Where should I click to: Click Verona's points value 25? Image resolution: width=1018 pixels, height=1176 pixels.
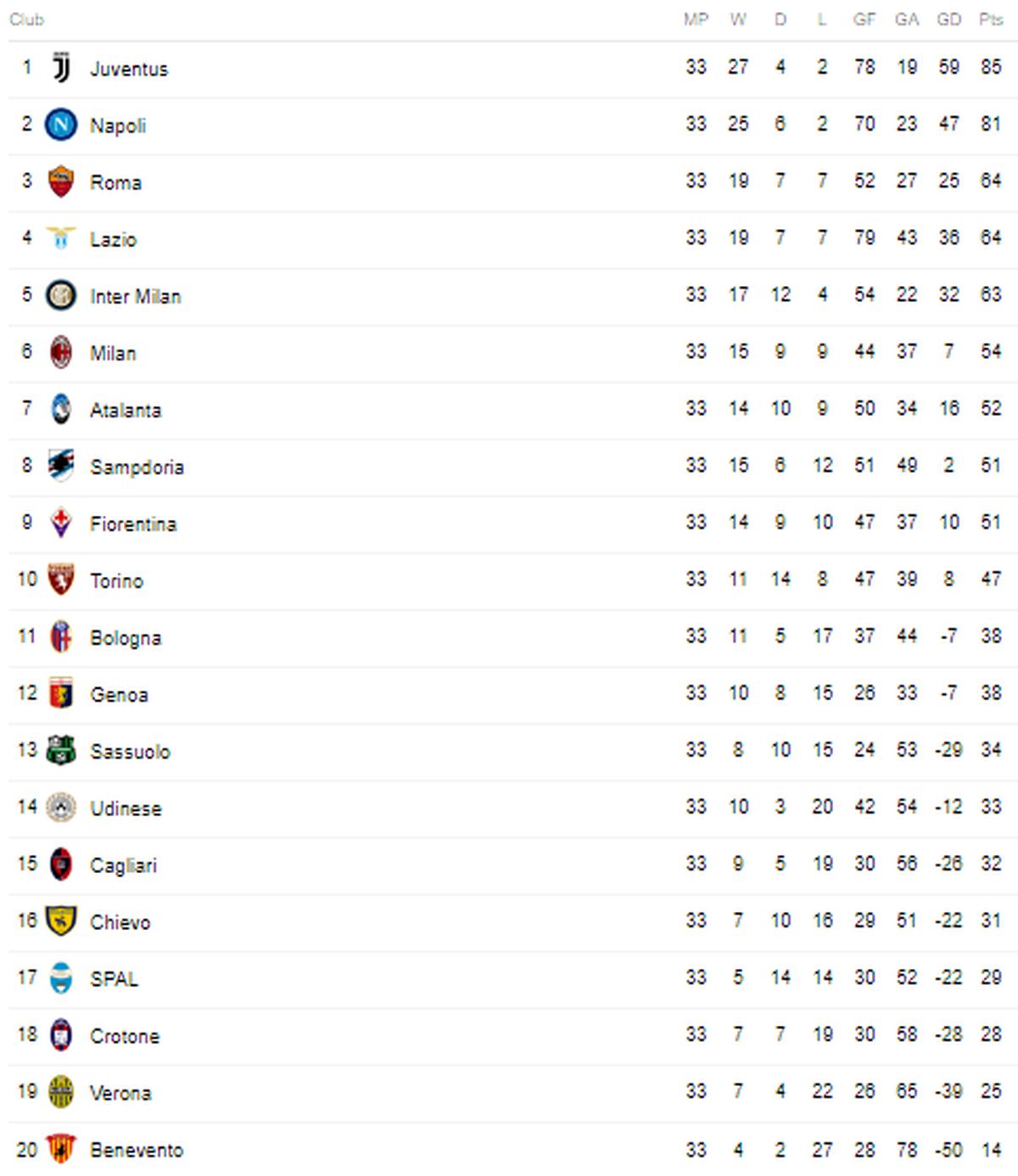tap(991, 1091)
